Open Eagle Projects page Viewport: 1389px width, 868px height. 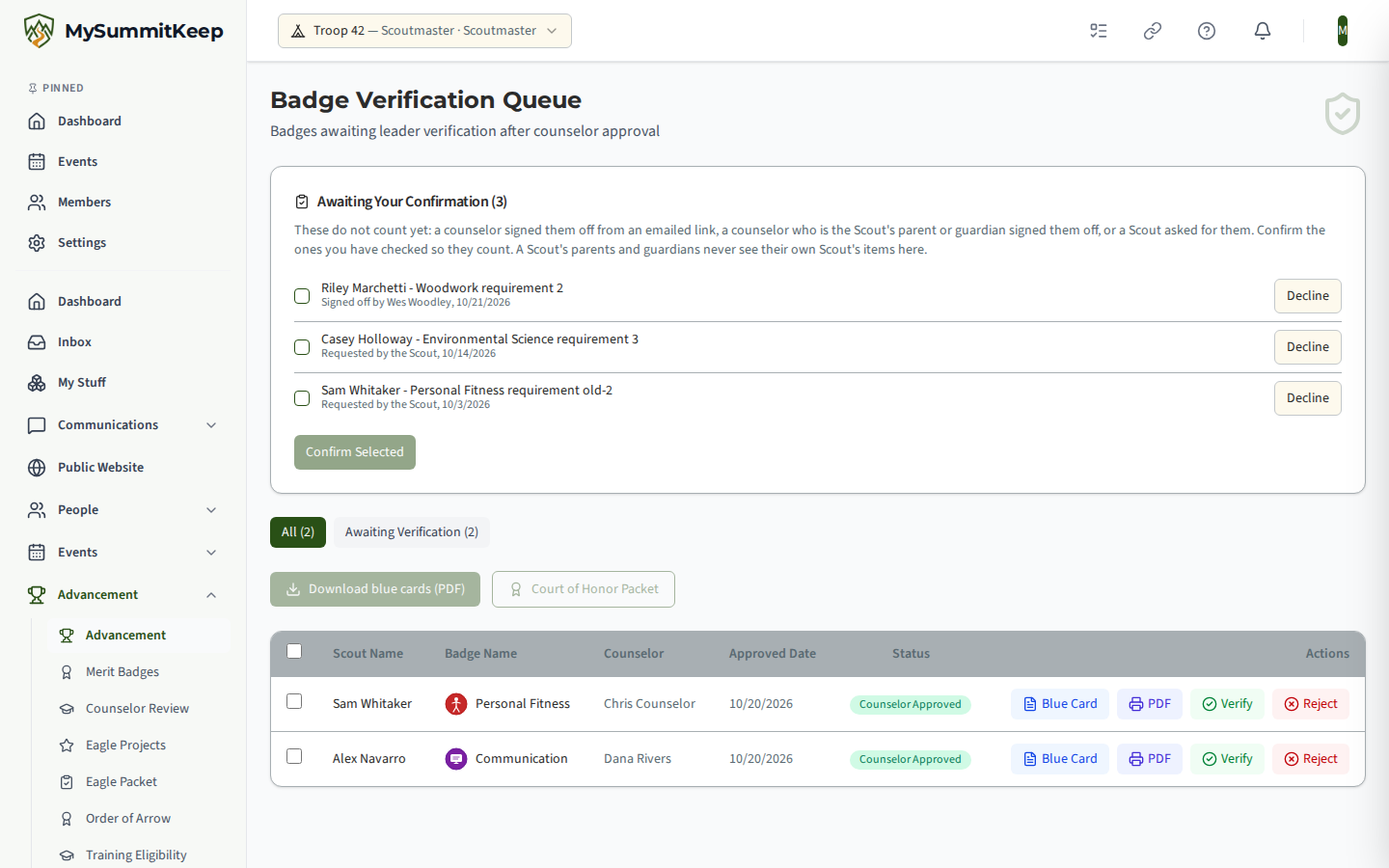click(139, 746)
